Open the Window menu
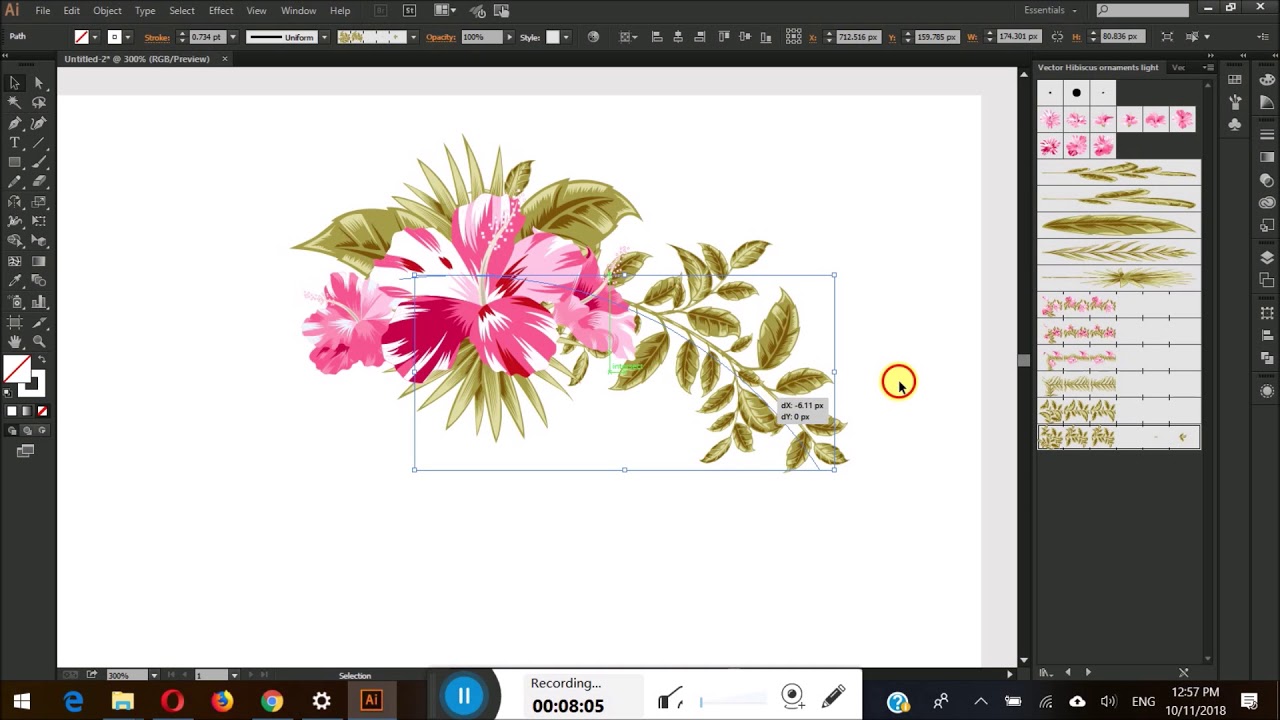 tap(298, 10)
